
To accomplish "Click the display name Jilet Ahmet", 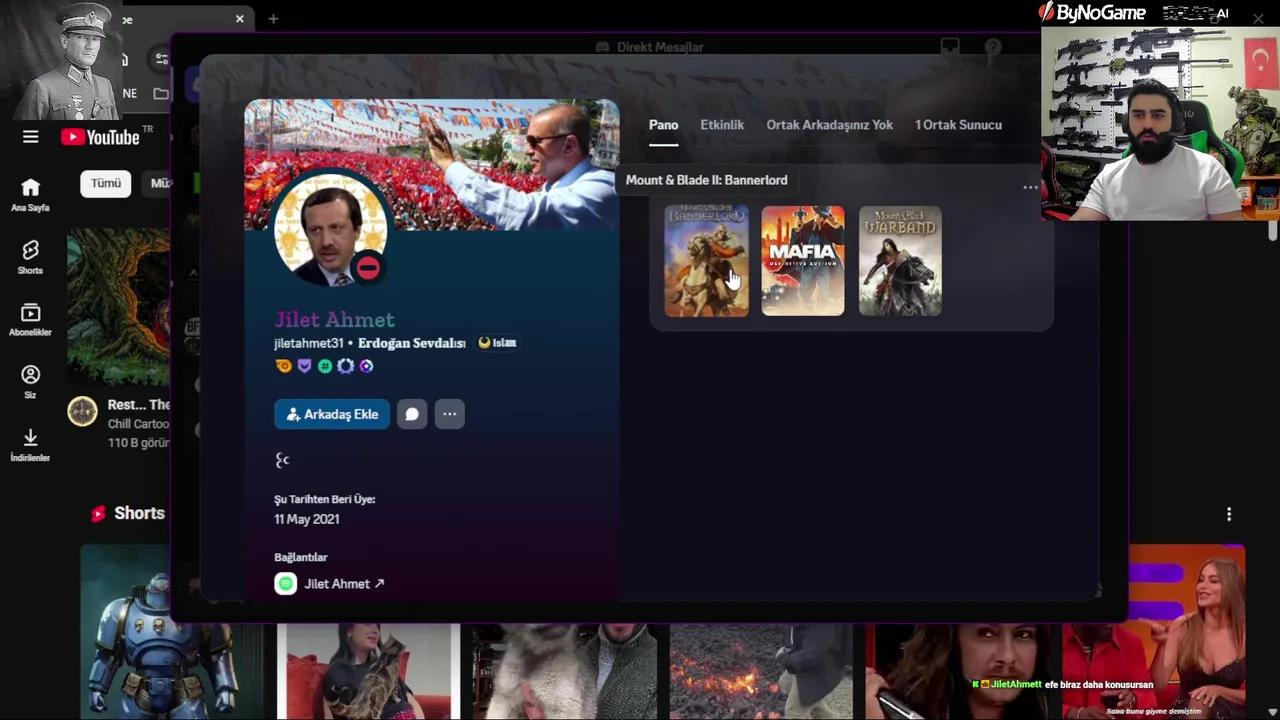I will pos(334,320).
